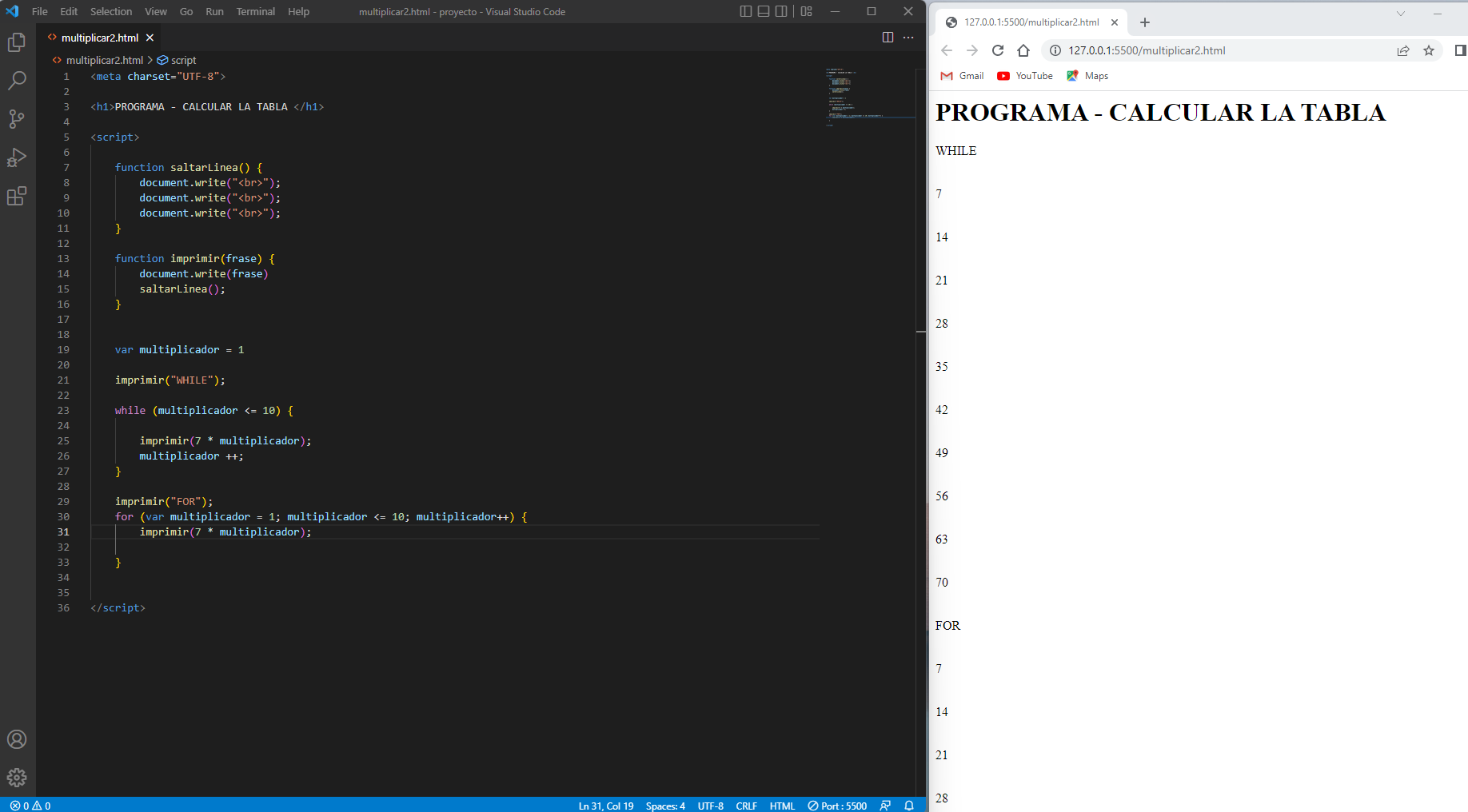The image size is (1468, 812).
Task: Click the VS Code logo icon in title bar
Action: (12, 11)
